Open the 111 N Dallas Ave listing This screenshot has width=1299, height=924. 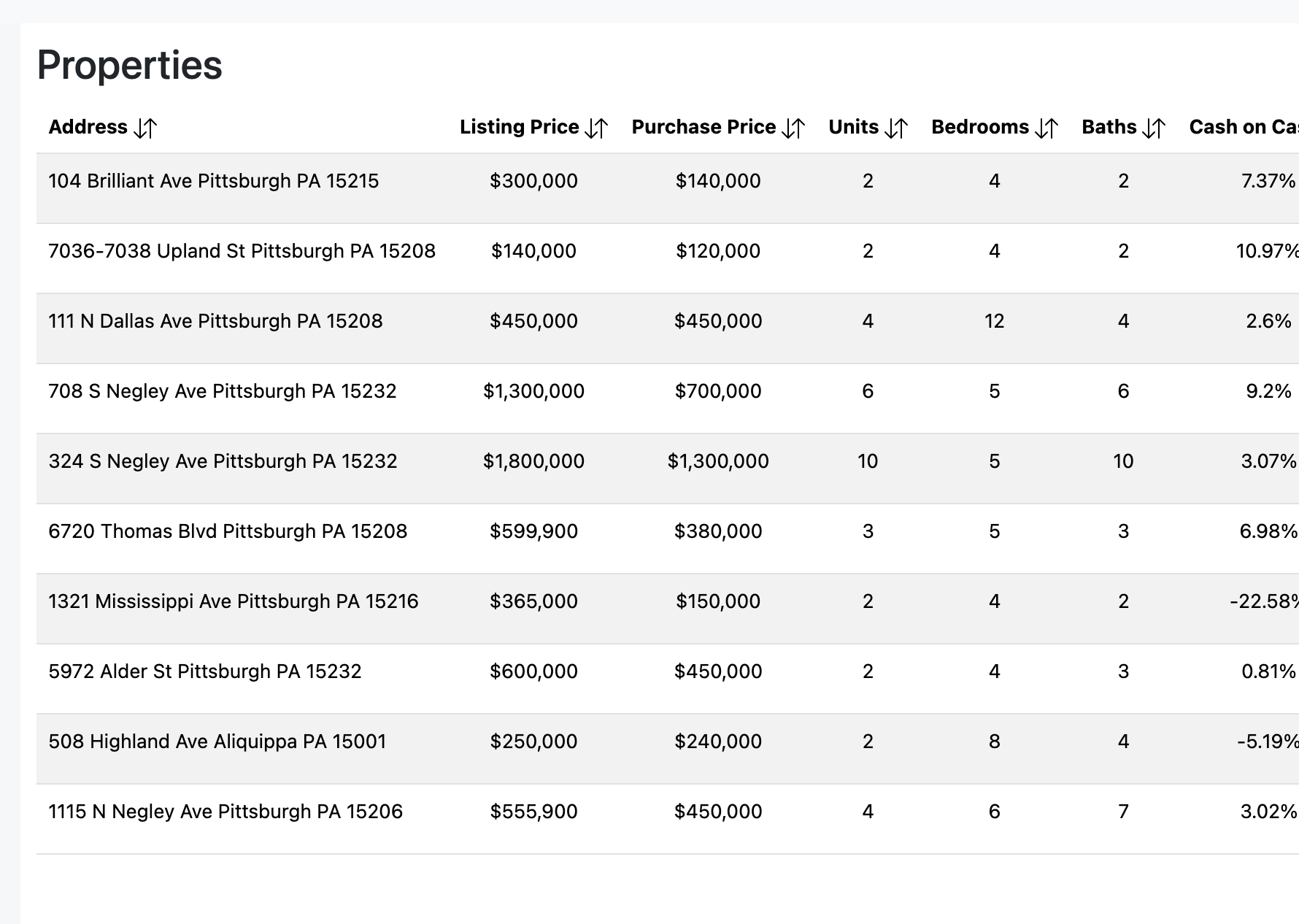point(215,321)
